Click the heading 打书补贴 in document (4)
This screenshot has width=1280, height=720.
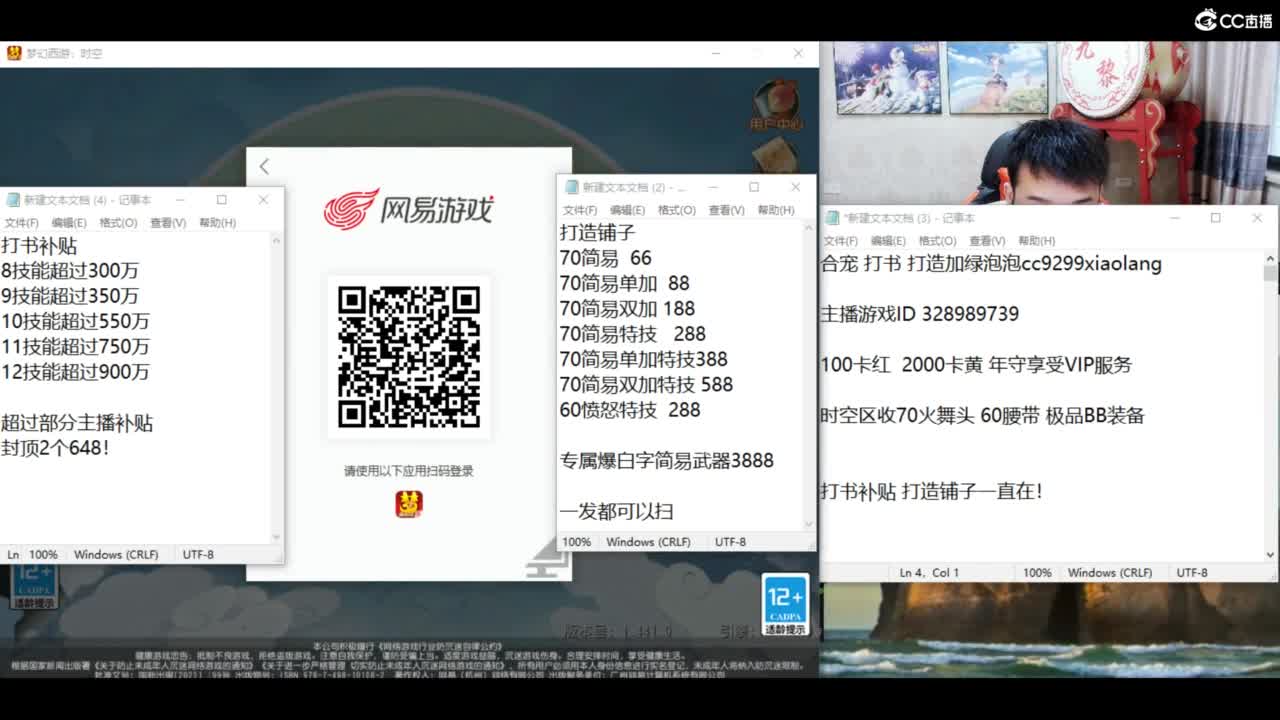pyautogui.click(x=39, y=246)
